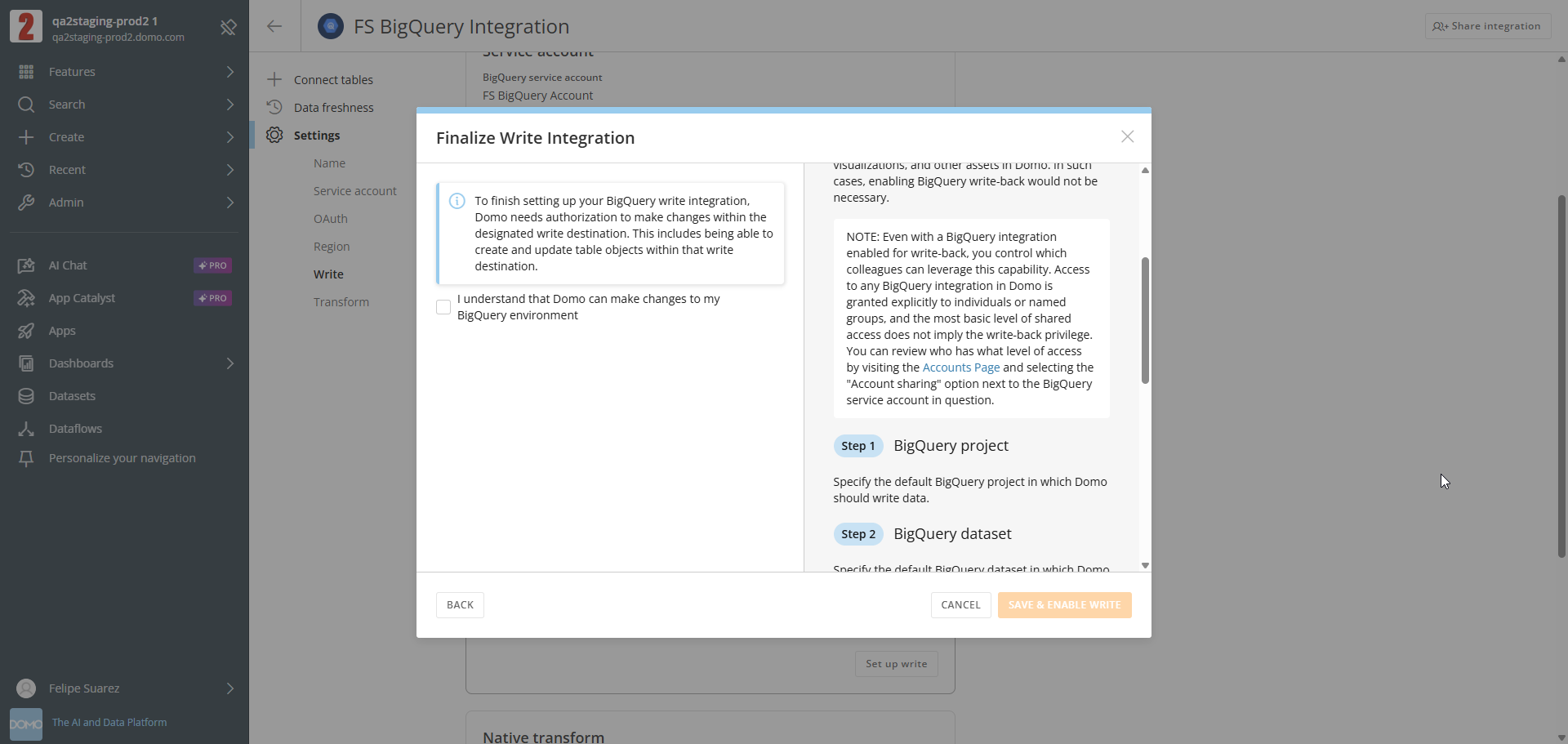Close the Finalize Write Integration dialog

tap(1127, 136)
